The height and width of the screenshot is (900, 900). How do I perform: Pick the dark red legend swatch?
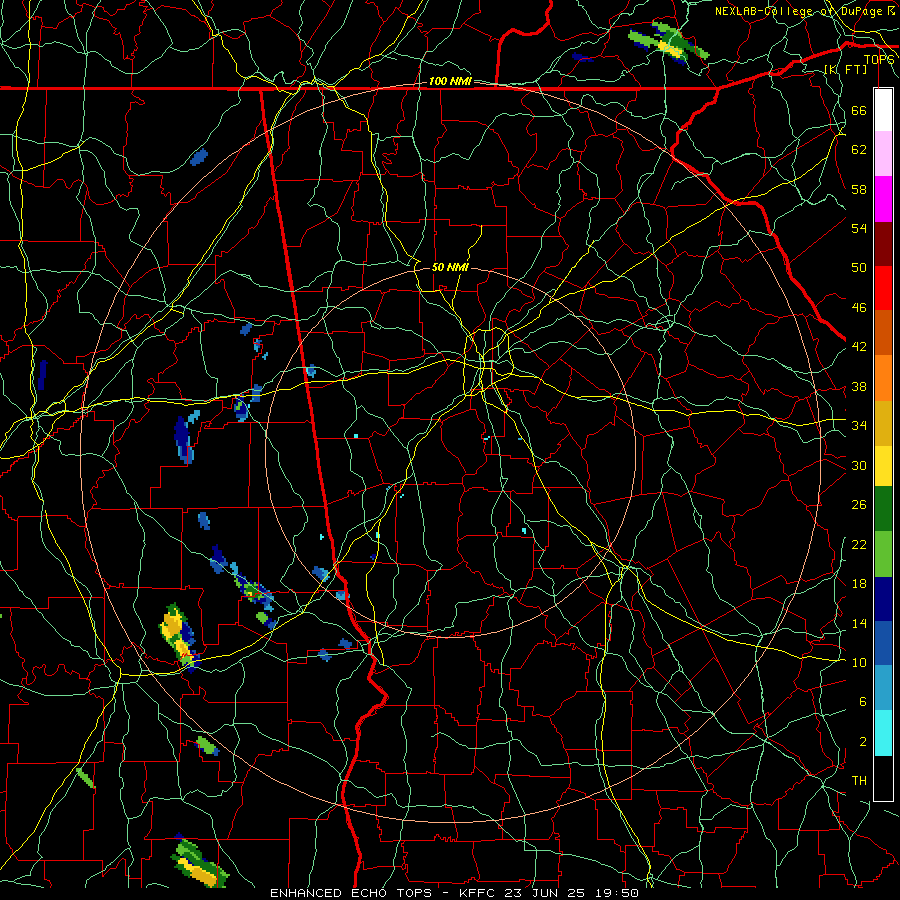click(883, 244)
